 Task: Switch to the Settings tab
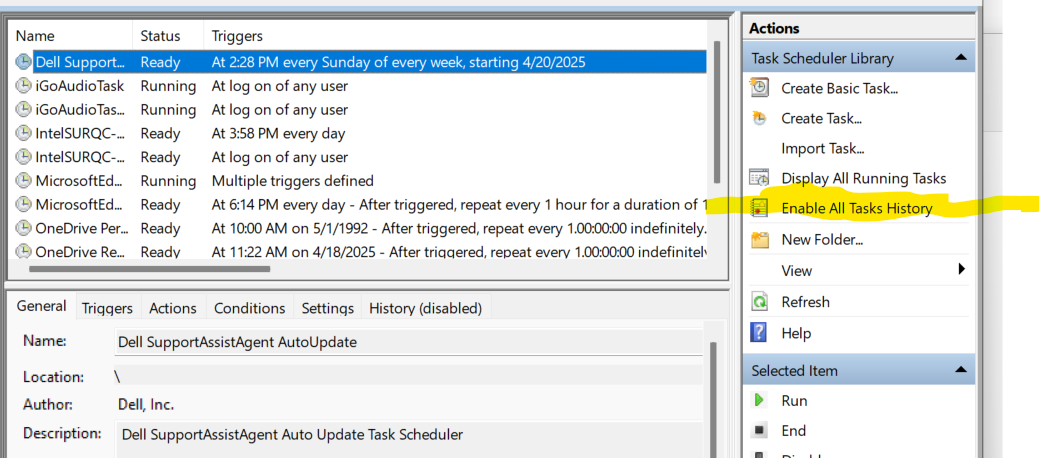coord(327,309)
